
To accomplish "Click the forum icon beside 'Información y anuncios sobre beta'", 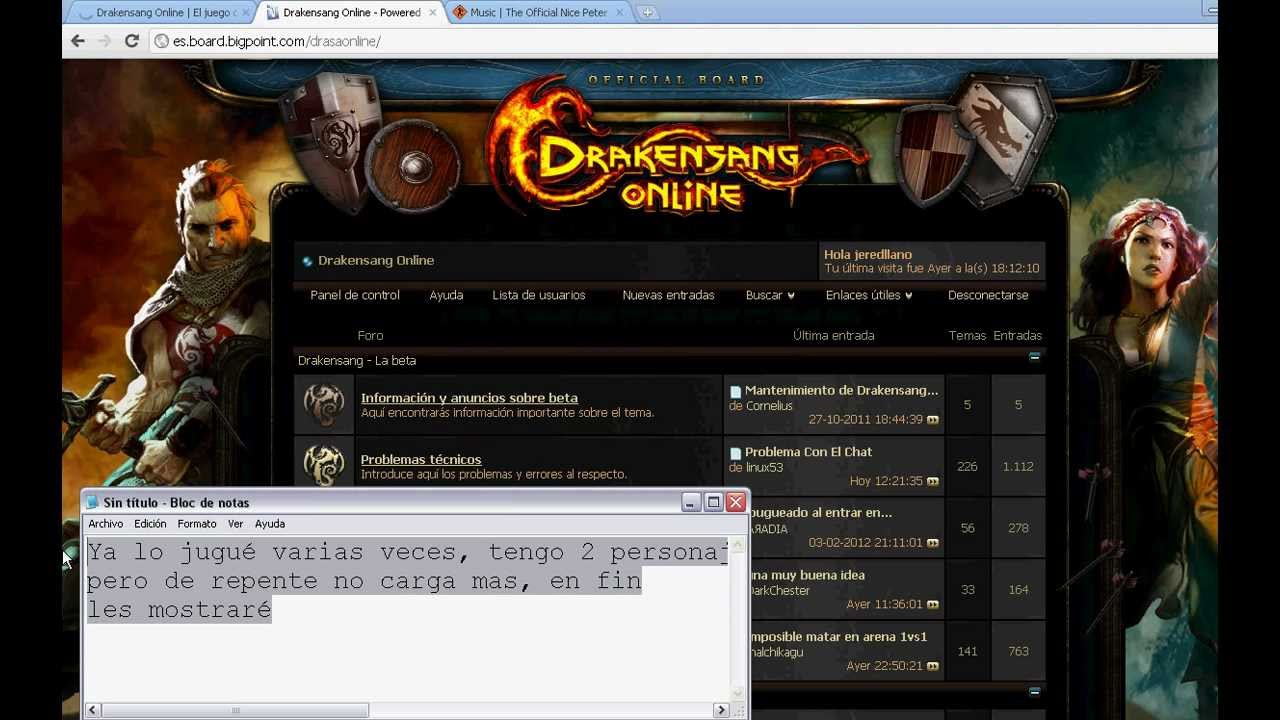I will (x=324, y=405).
